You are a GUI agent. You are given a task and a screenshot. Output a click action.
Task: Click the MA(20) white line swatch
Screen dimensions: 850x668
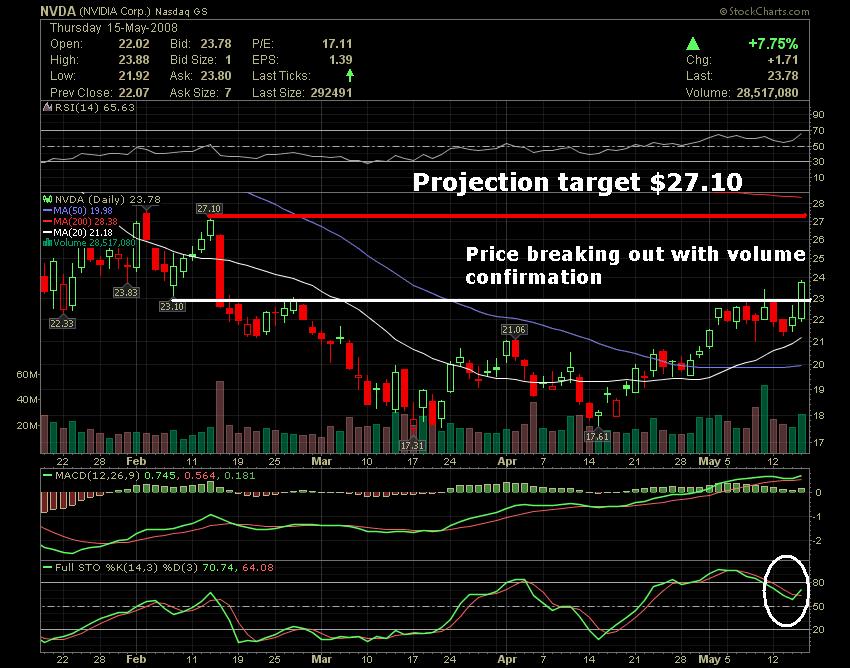tap(48, 233)
